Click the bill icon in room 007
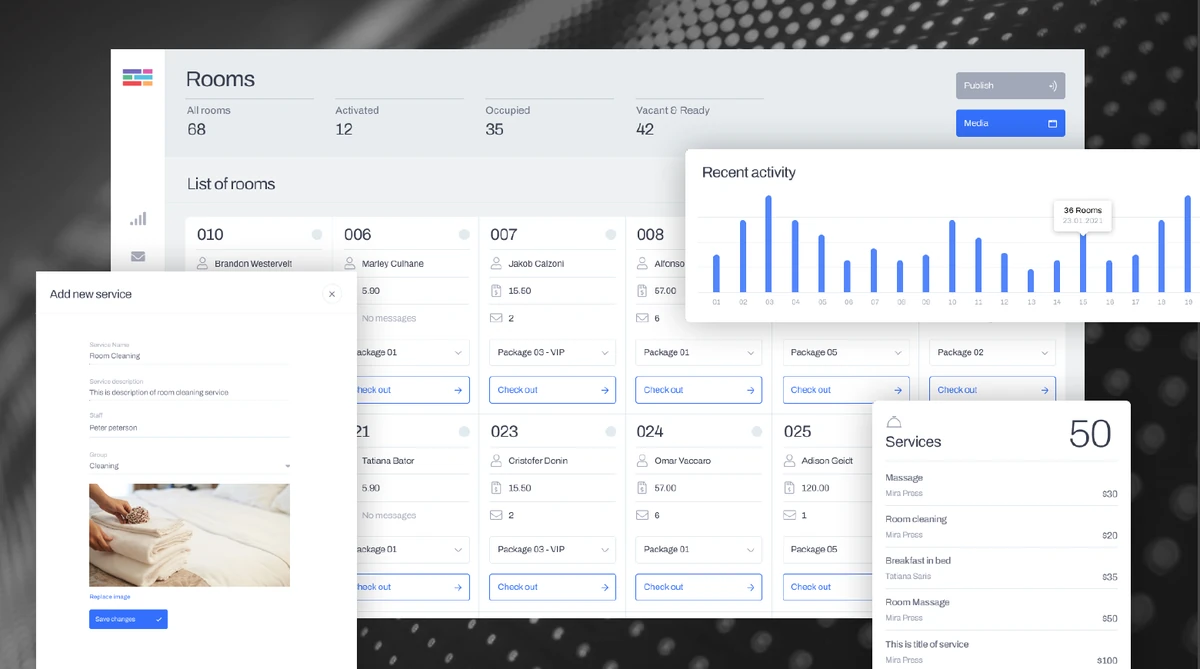 (496, 291)
